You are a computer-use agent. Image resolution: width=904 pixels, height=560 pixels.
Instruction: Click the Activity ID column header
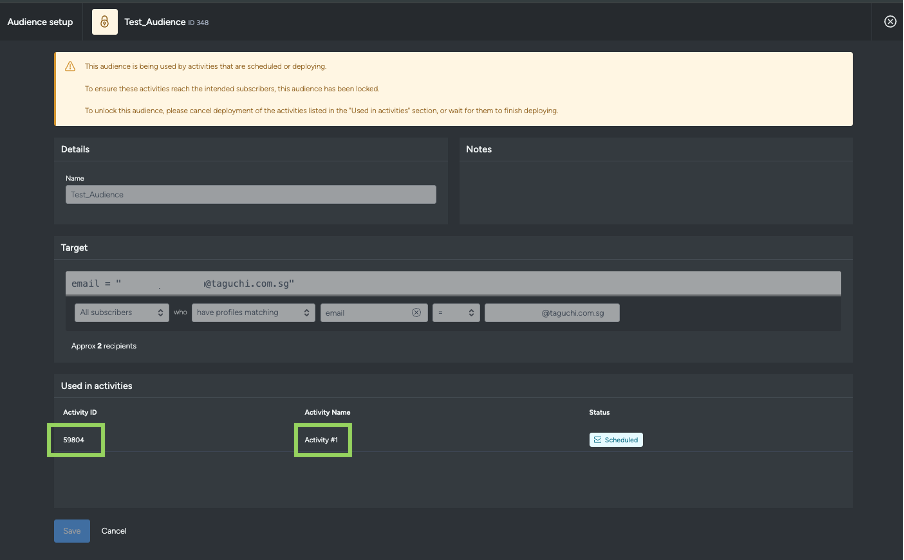[x=80, y=412]
